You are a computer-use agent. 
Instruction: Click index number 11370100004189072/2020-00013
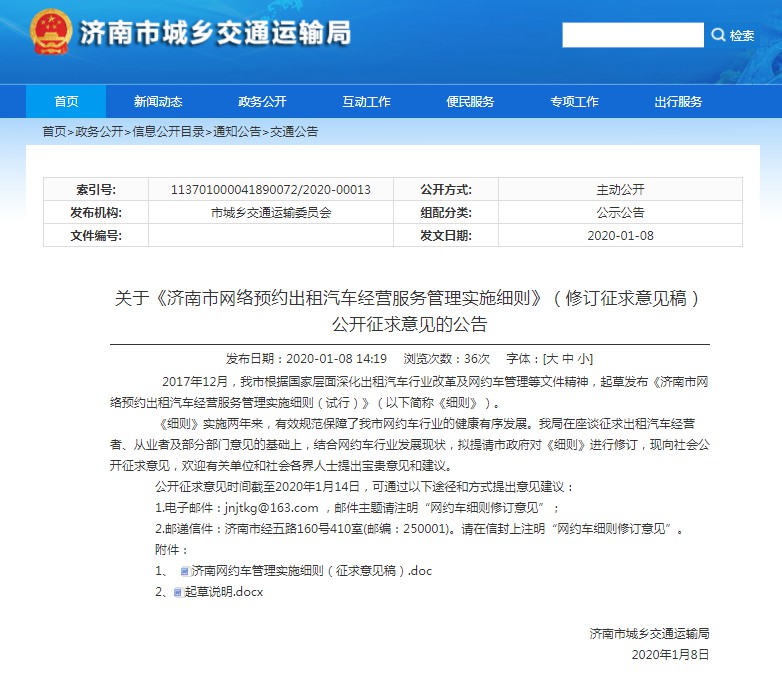[271, 190]
